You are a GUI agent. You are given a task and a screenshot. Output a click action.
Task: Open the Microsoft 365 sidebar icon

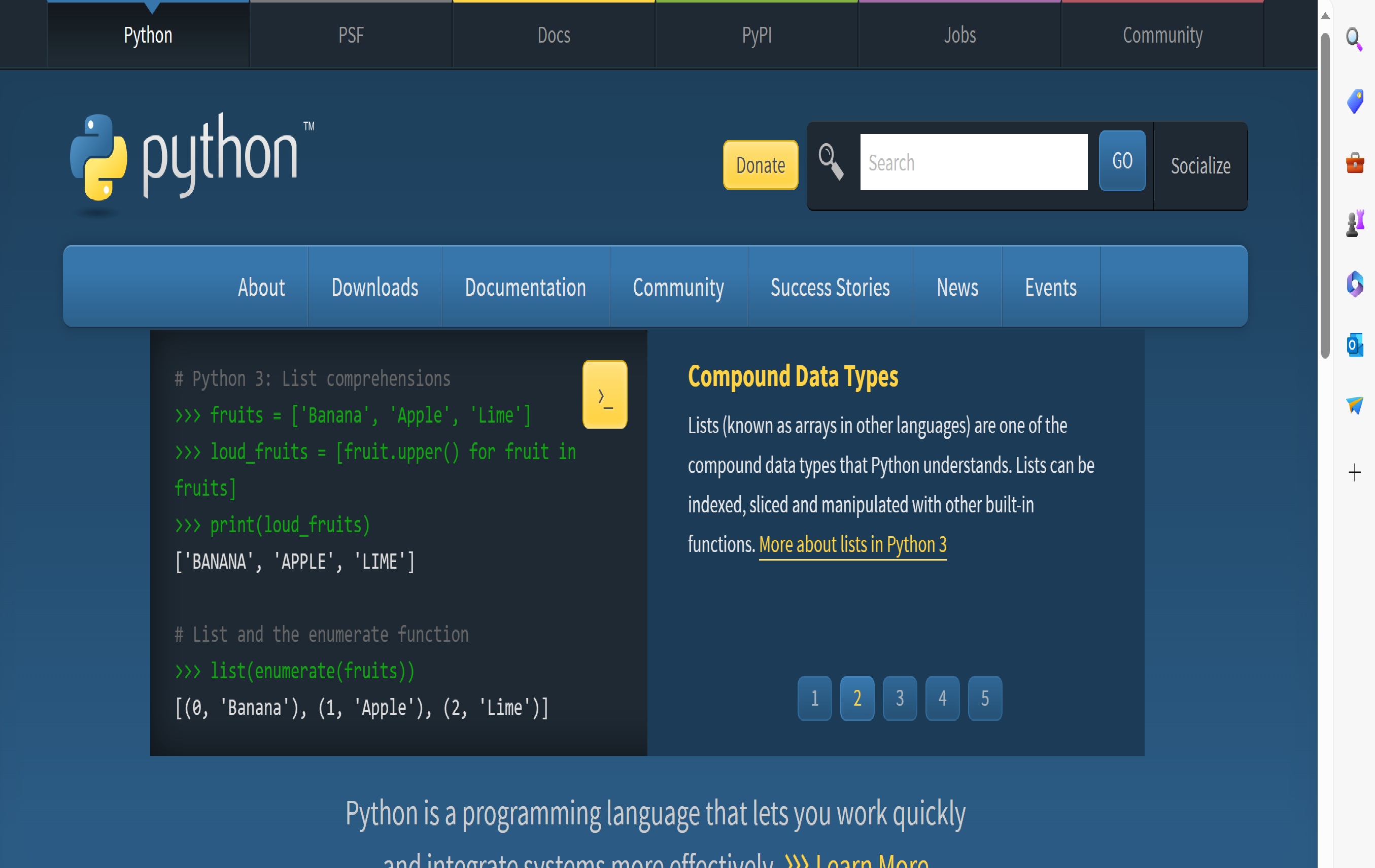tap(1354, 284)
